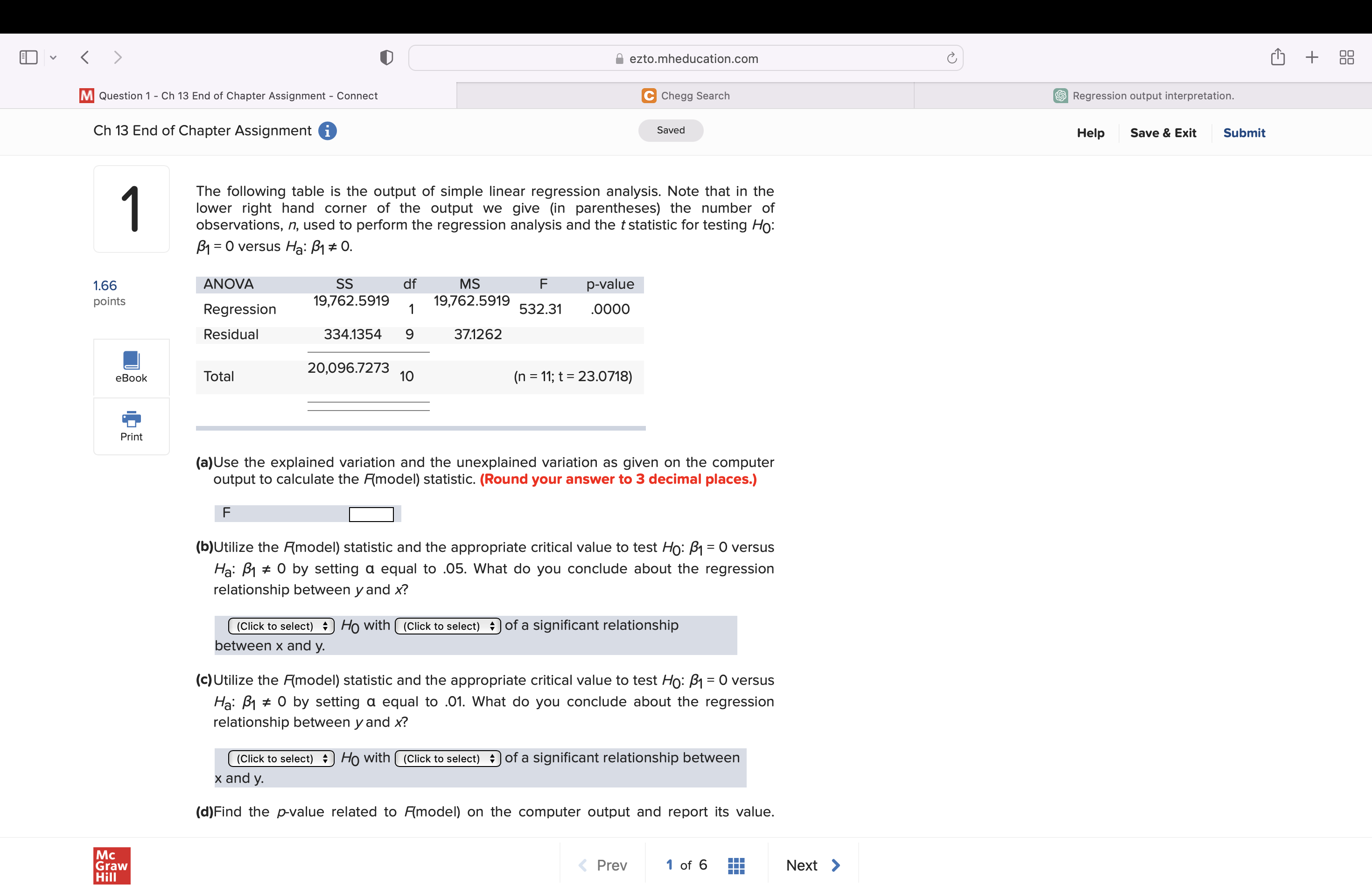The height and width of the screenshot is (892, 1372).
Task: Toggle the Safari sidebar
Action: 28,57
